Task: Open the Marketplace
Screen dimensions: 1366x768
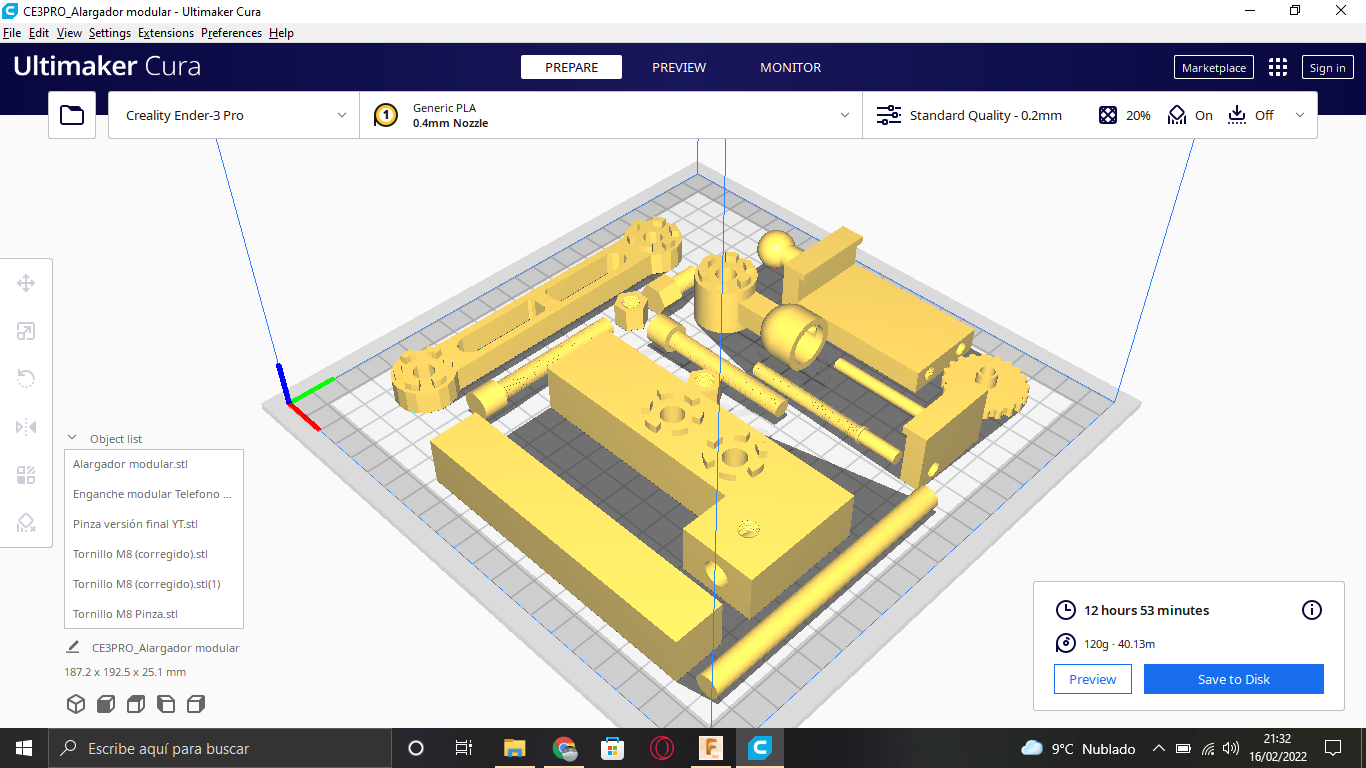Action: click(1214, 67)
